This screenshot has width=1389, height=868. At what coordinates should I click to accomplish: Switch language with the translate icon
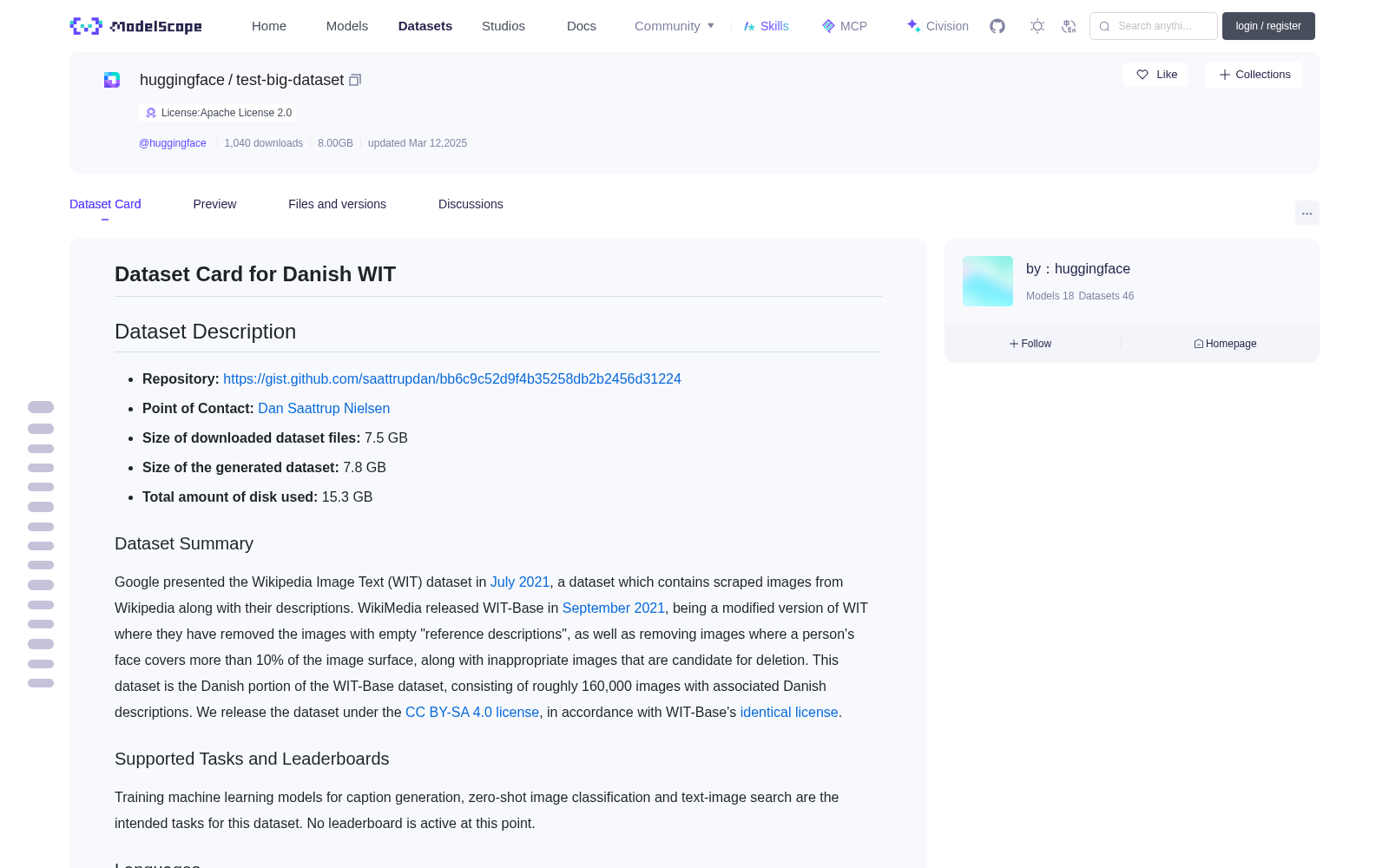(1070, 26)
